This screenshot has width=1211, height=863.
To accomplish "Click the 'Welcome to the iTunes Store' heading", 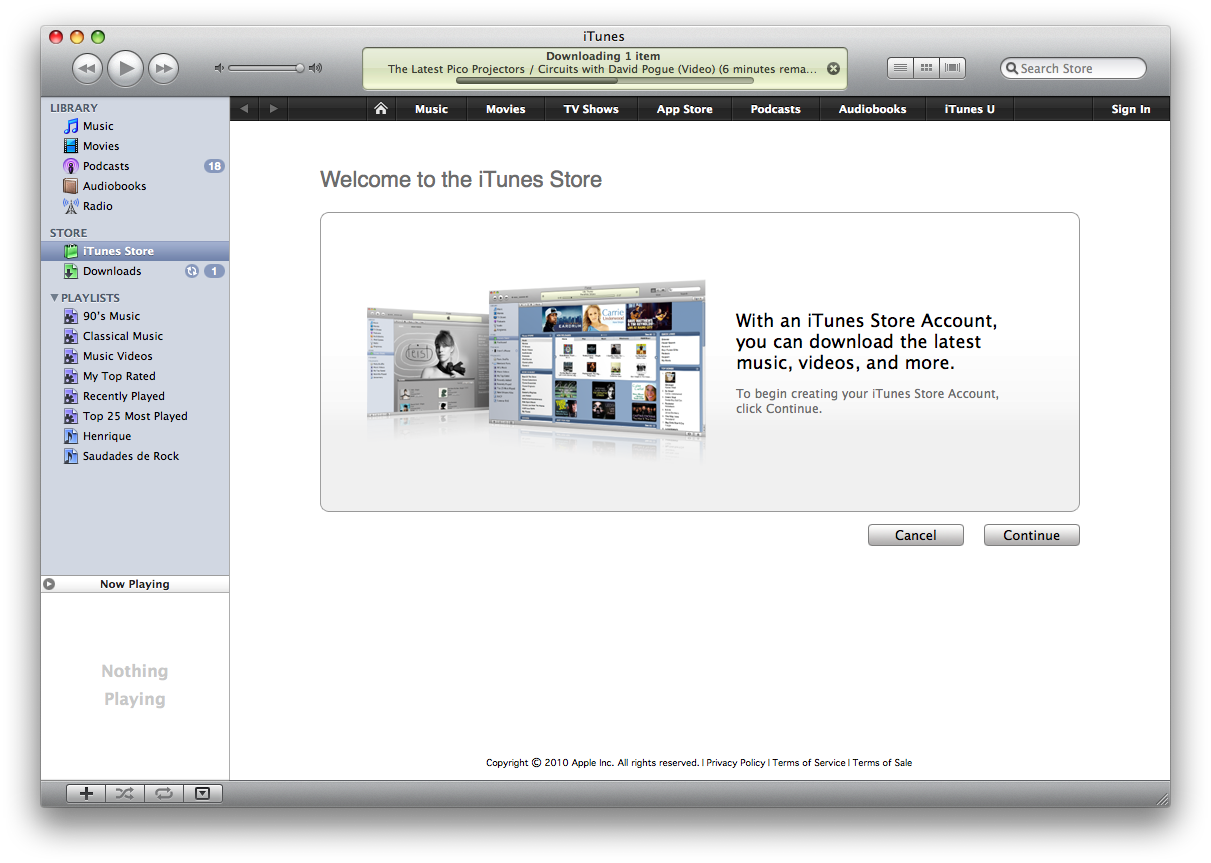I will [461, 180].
